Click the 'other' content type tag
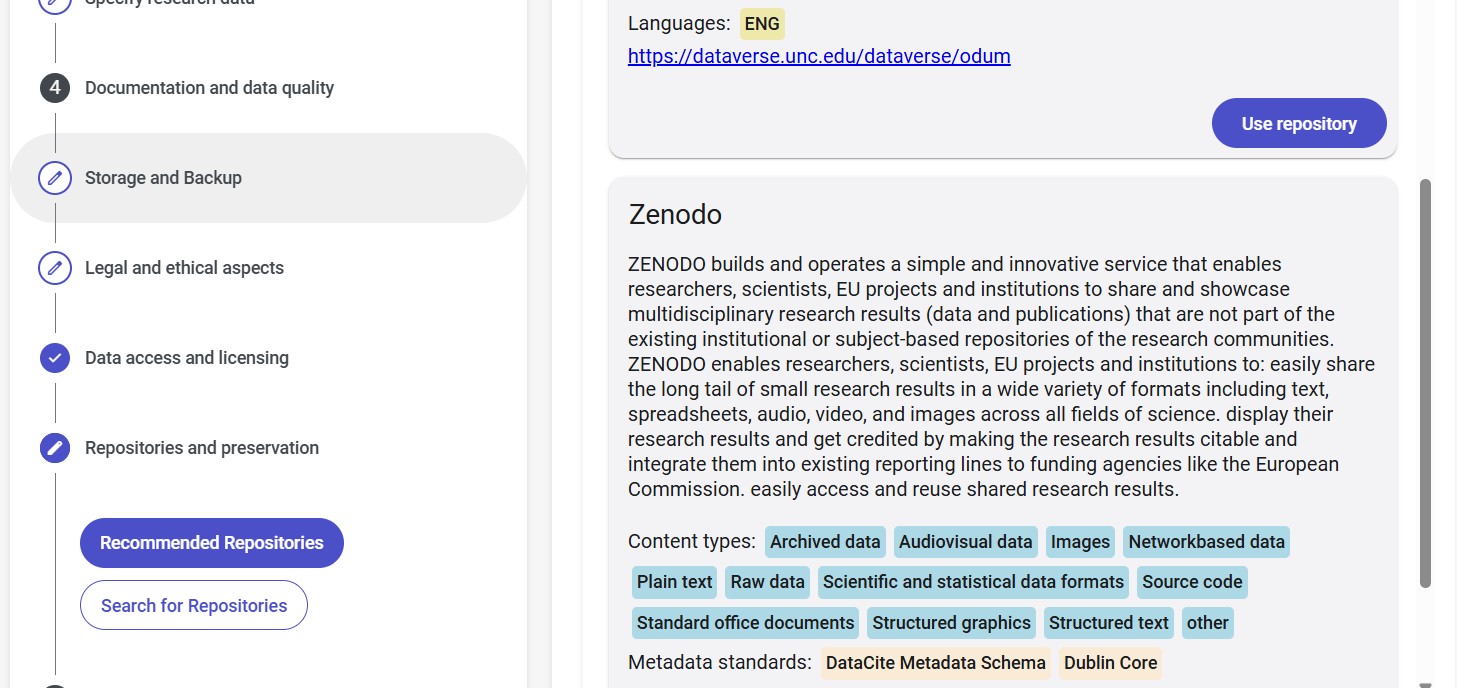1457x688 pixels. 1208,623
